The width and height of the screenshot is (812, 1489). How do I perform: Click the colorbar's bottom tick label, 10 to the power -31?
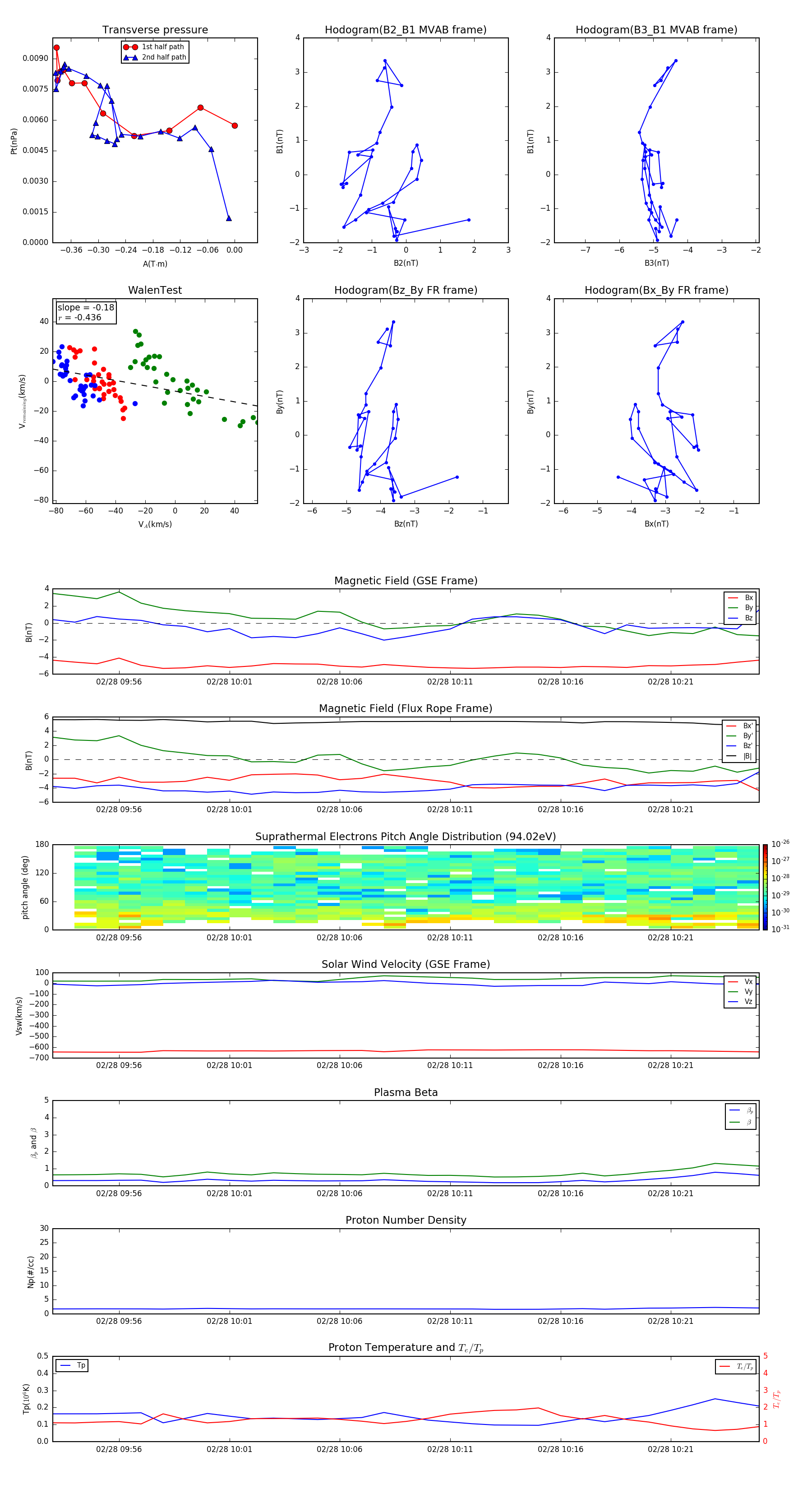(780, 929)
